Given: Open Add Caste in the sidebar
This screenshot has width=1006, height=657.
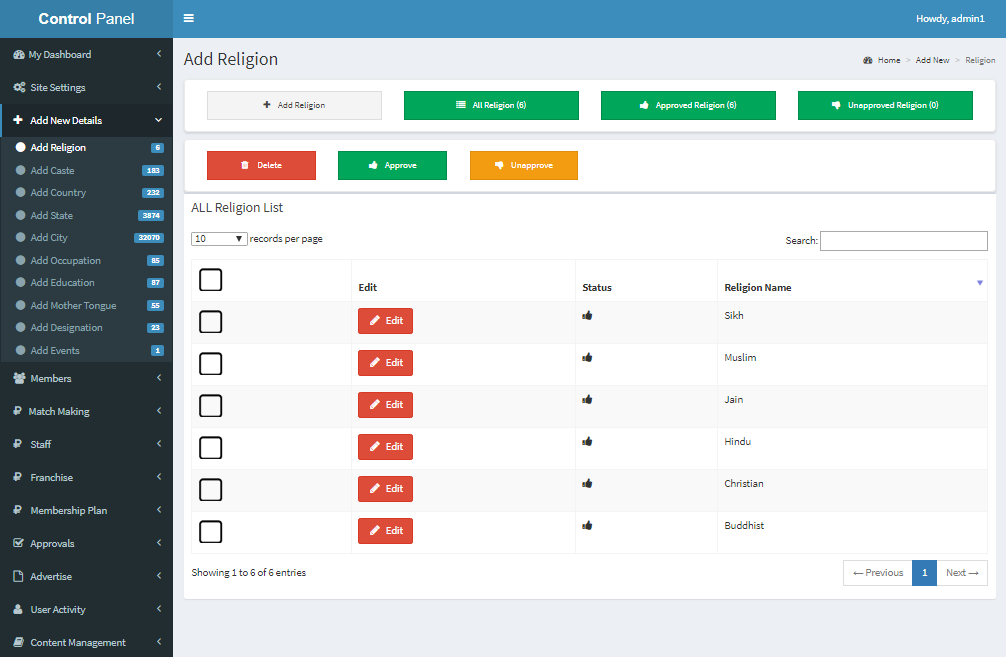Looking at the screenshot, I should (87, 171).
